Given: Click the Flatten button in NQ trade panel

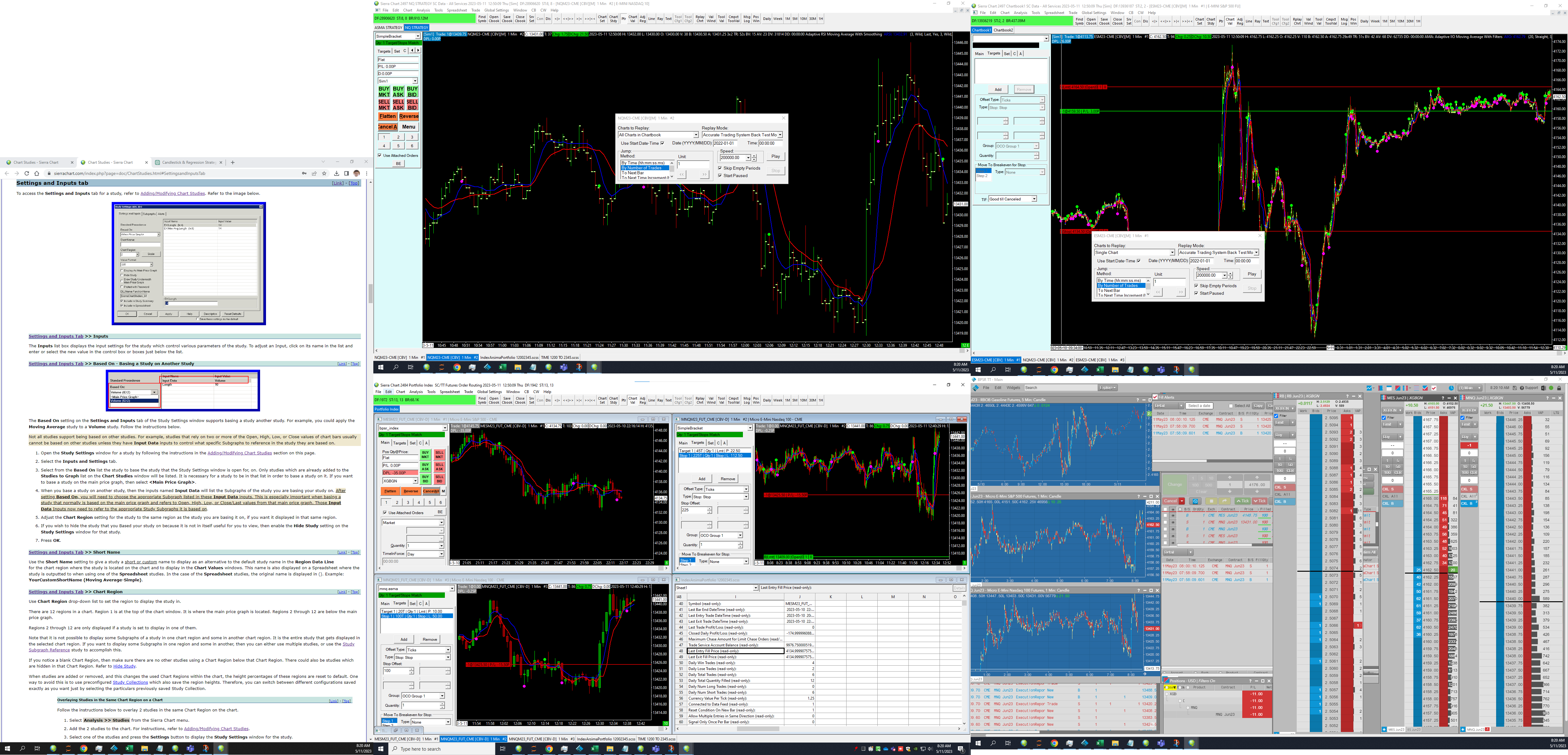Looking at the screenshot, I should pos(387,116).
